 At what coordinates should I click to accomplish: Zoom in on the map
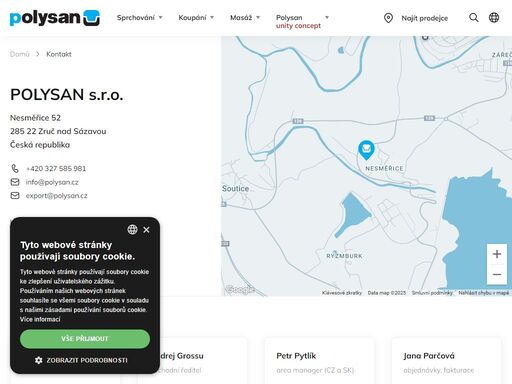click(x=497, y=254)
